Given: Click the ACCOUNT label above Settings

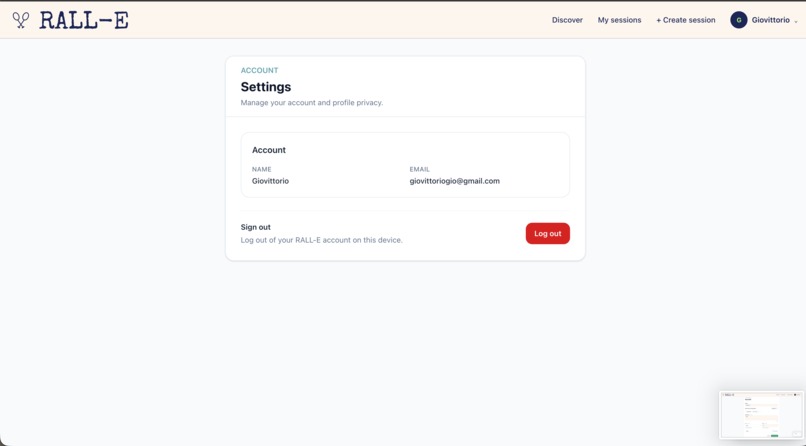Looking at the screenshot, I should pos(259,70).
